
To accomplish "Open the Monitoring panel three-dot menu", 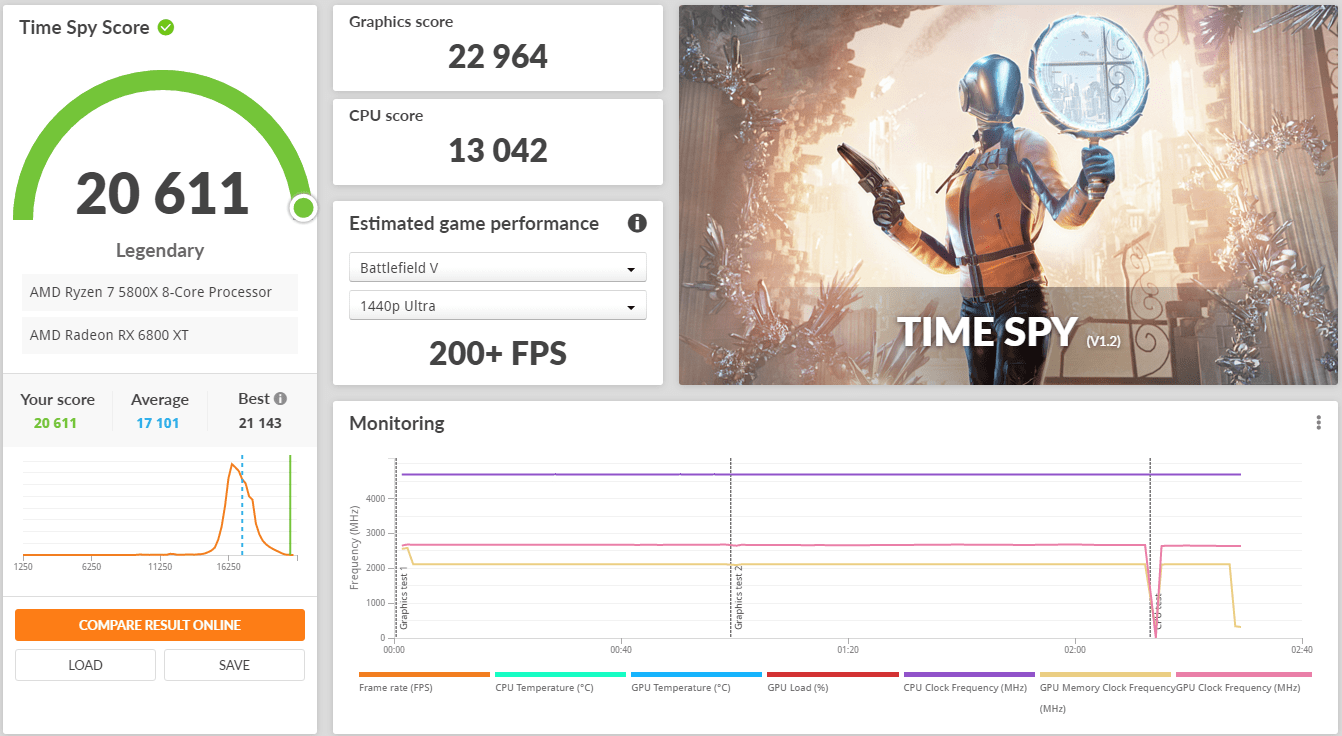I will (1319, 423).
